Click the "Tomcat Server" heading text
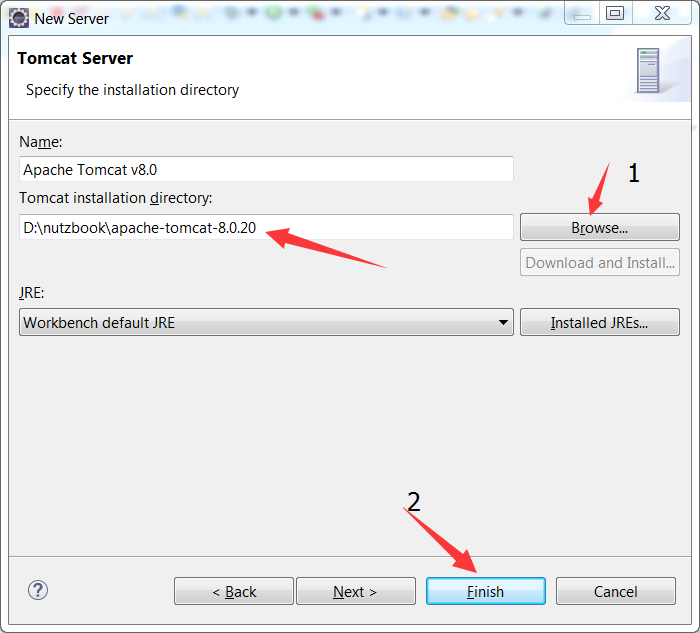 [x=75, y=58]
